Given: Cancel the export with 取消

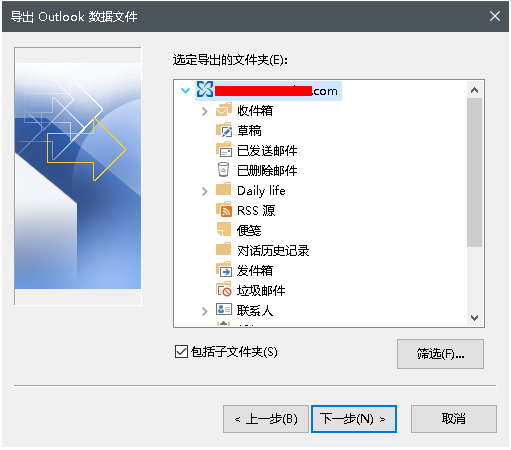Looking at the screenshot, I should click(x=454, y=419).
